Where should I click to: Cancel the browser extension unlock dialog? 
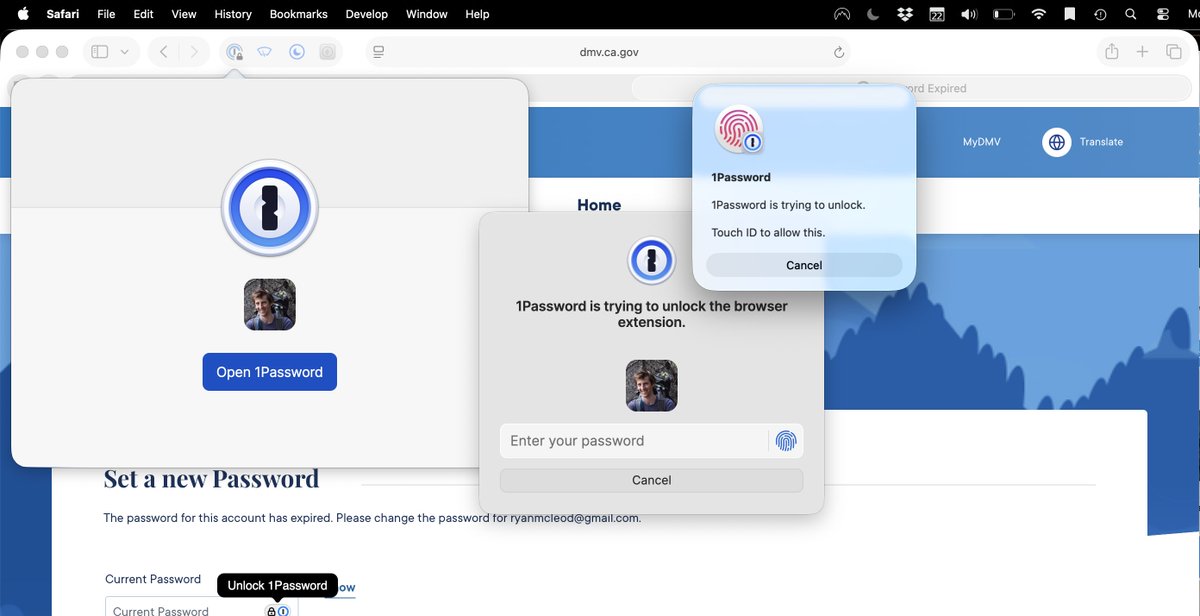pos(652,480)
